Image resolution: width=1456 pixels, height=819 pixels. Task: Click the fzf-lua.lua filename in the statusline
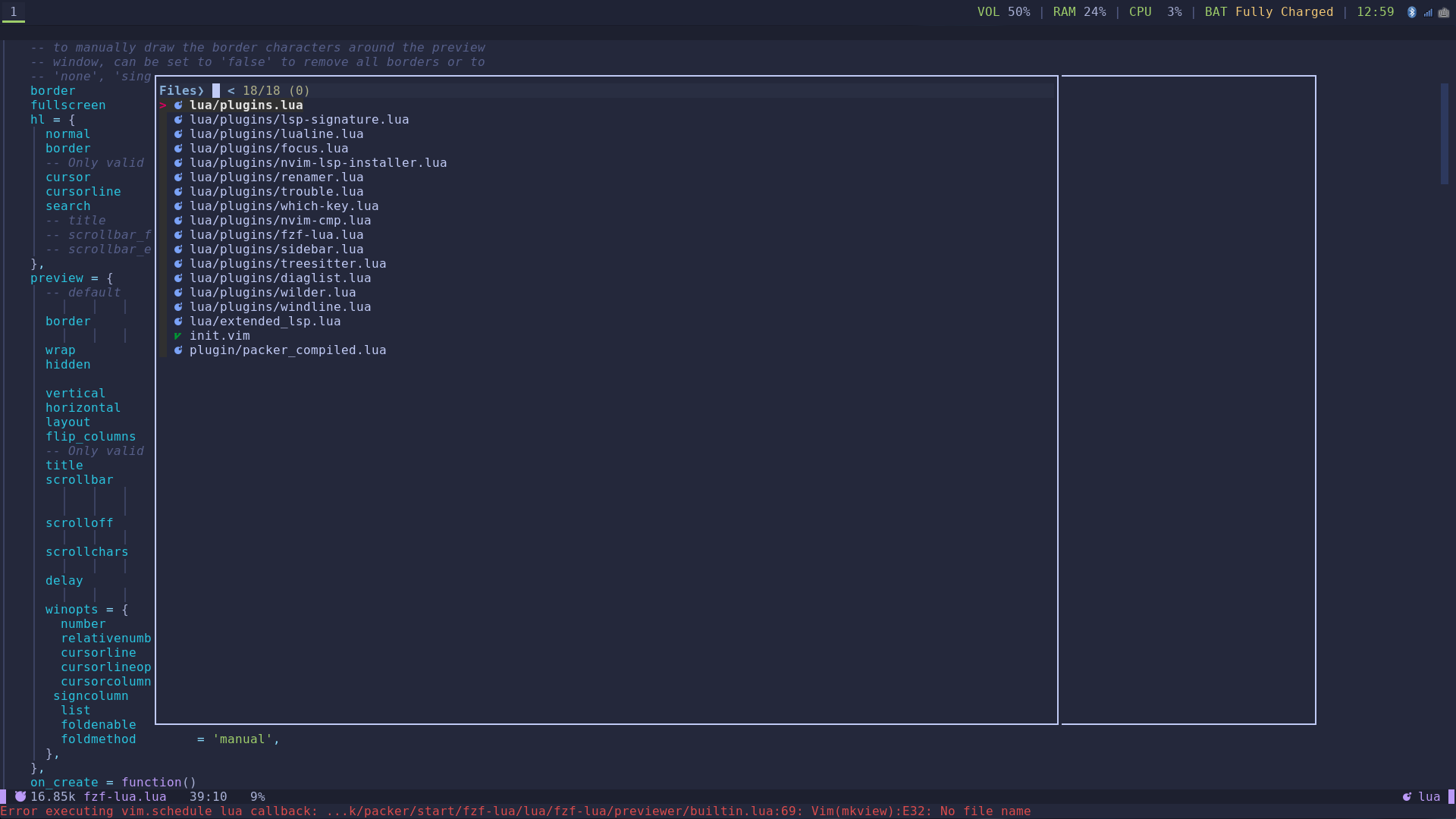pos(125,796)
